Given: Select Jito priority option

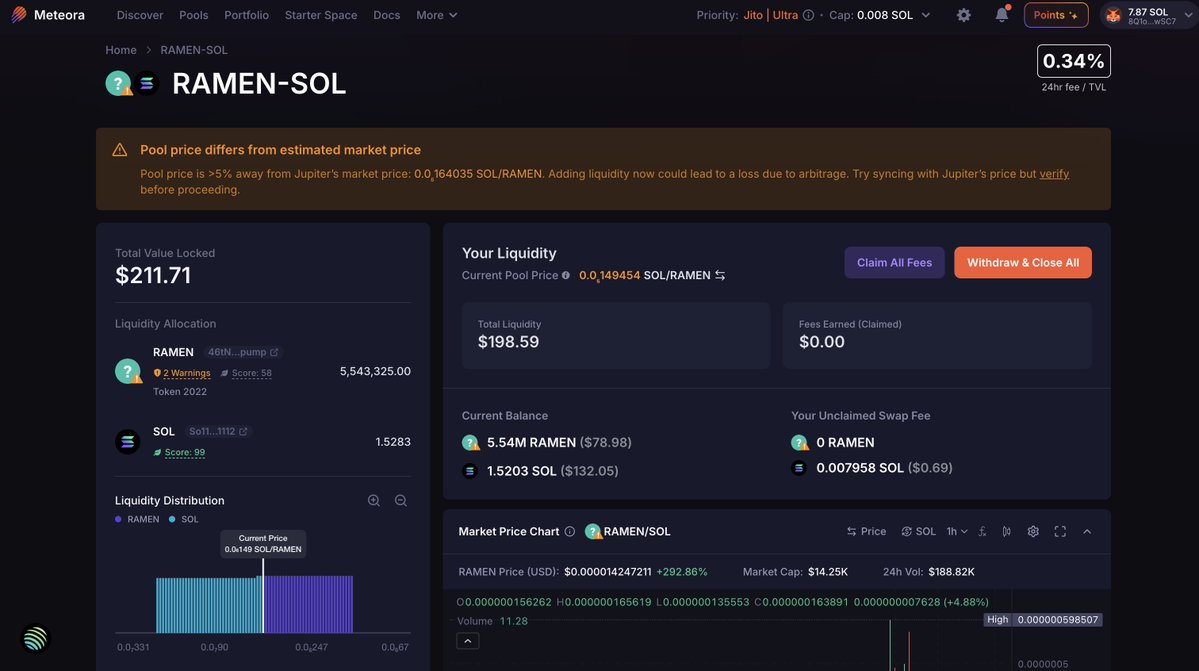Looking at the screenshot, I should [x=753, y=15].
